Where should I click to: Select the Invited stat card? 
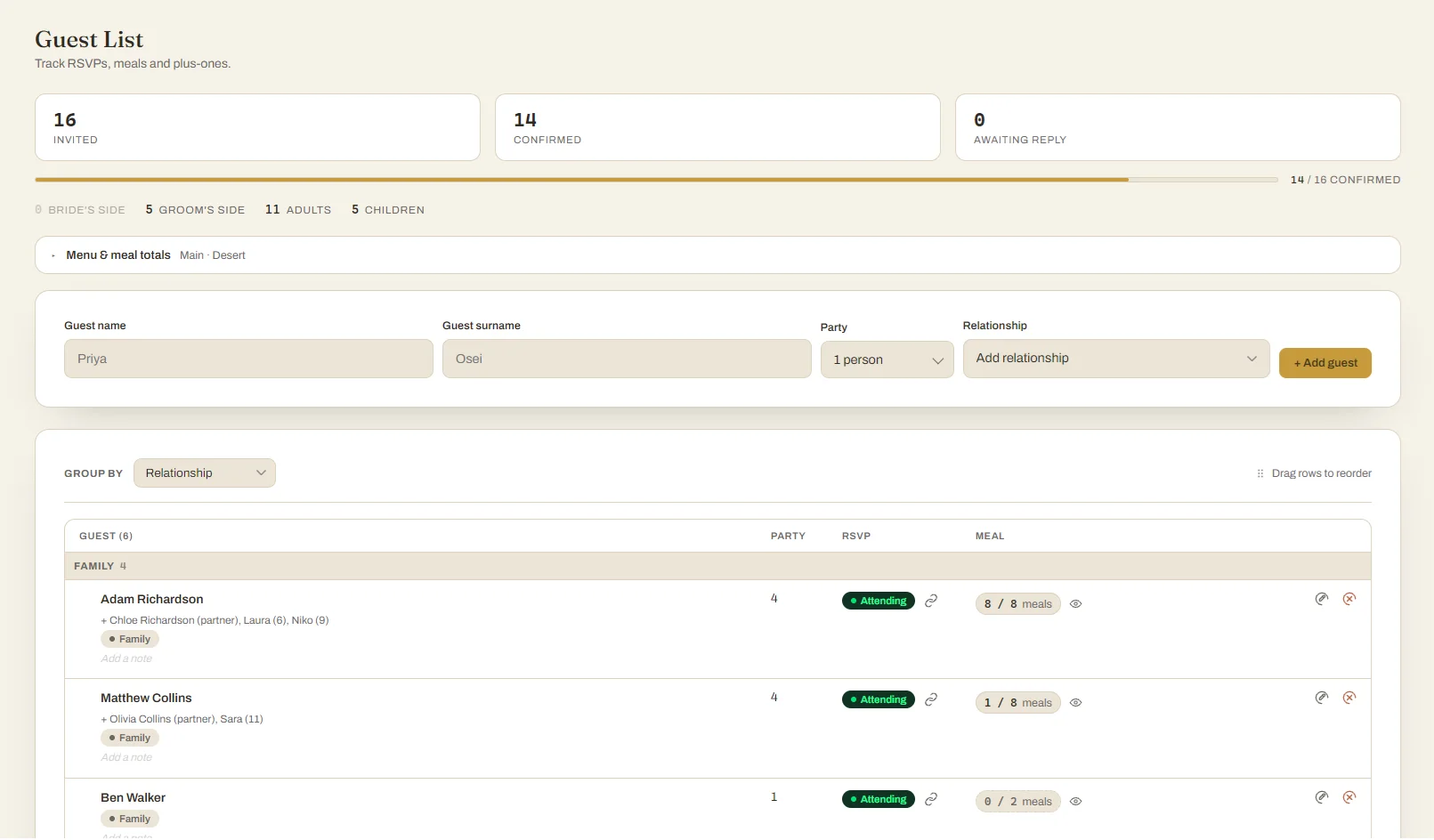click(x=257, y=127)
